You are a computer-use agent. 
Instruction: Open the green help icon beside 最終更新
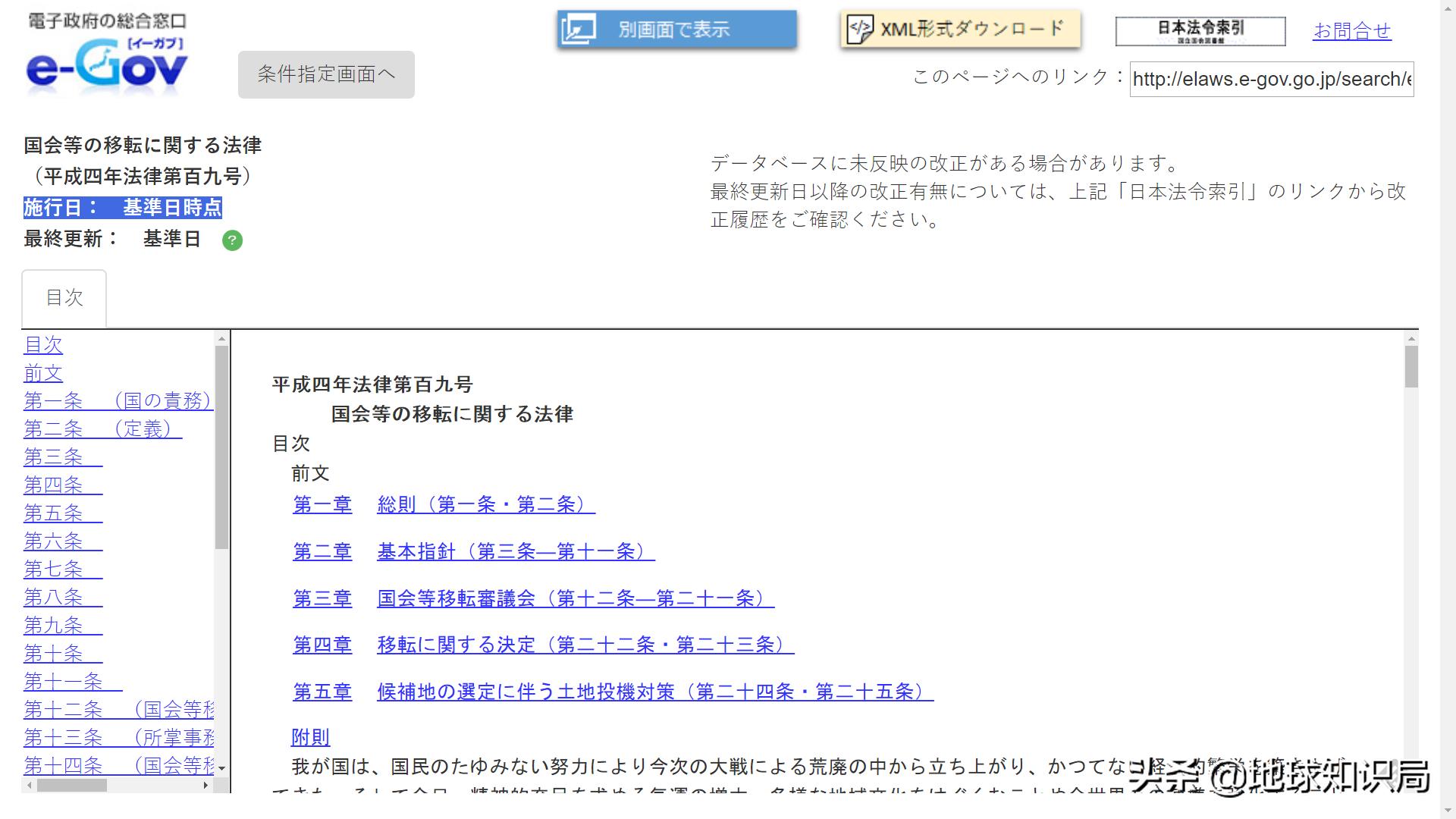tap(232, 241)
